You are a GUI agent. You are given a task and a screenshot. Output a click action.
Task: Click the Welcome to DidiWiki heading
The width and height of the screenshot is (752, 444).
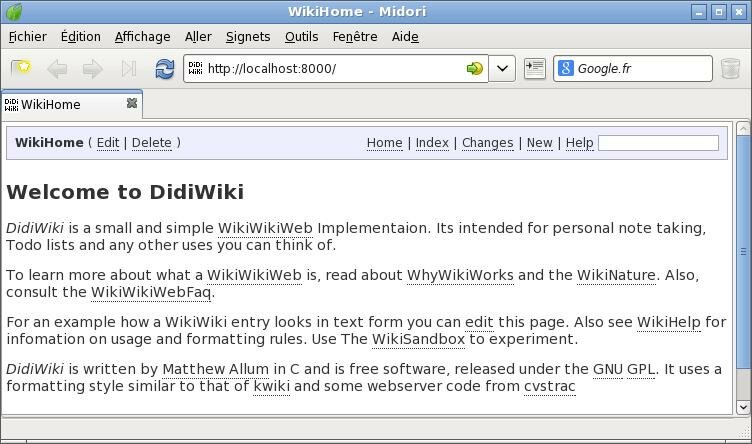pos(125,192)
